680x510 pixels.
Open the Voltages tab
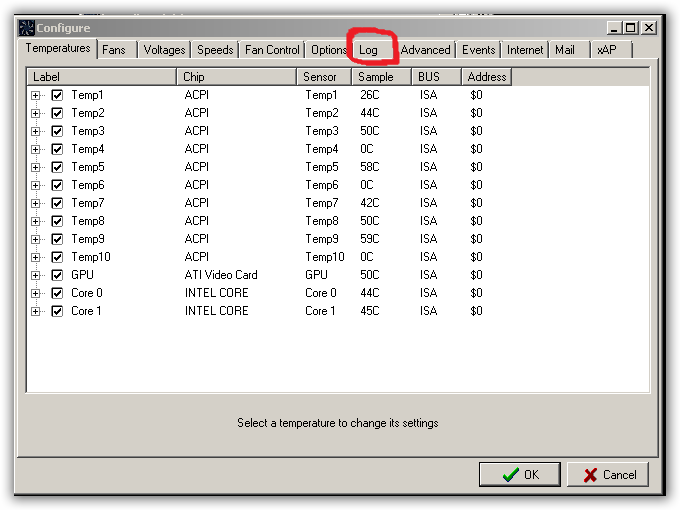tap(164, 50)
